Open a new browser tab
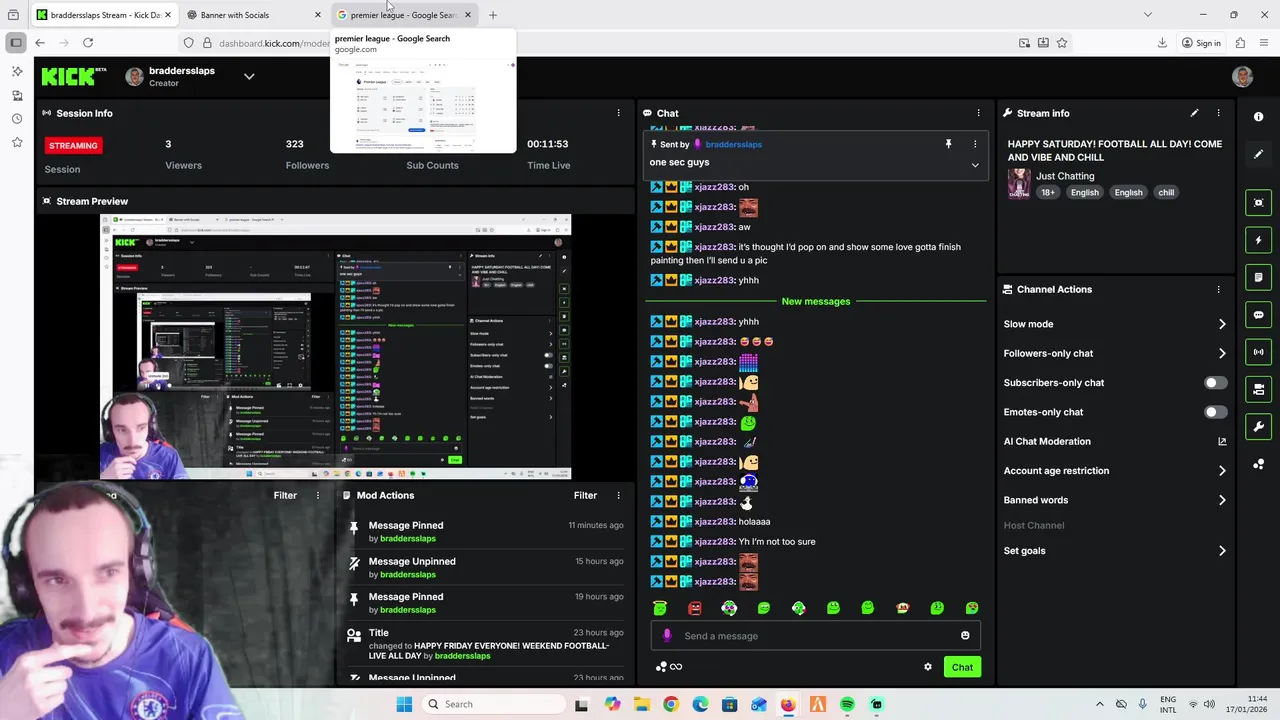The image size is (1280, 720). click(x=492, y=15)
